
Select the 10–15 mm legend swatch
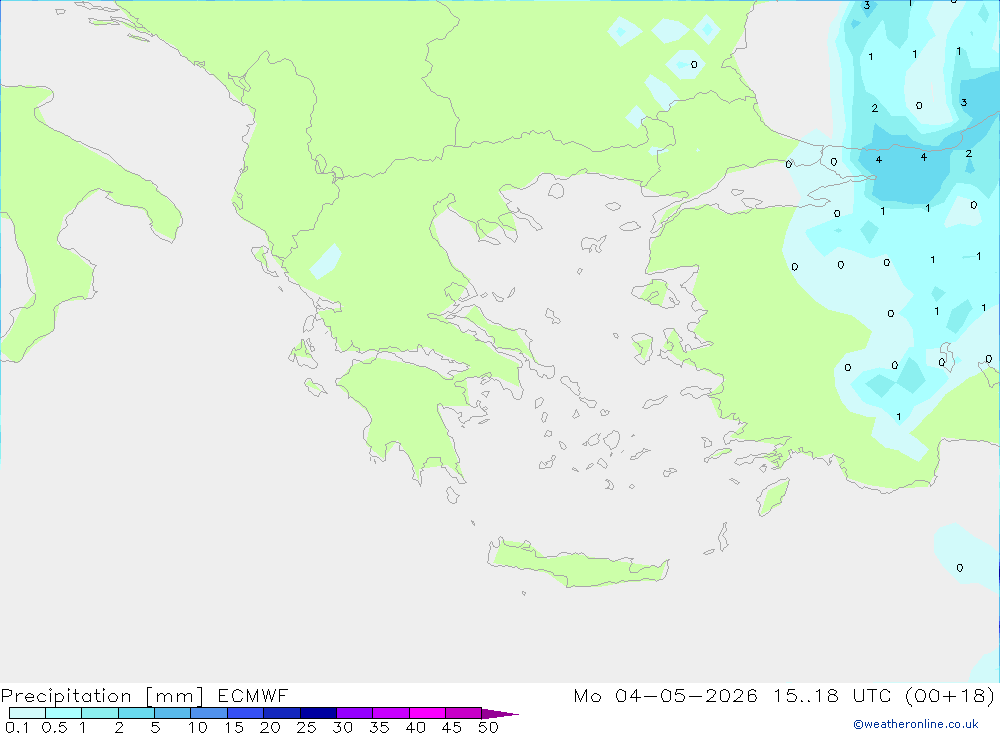[x=209, y=713]
